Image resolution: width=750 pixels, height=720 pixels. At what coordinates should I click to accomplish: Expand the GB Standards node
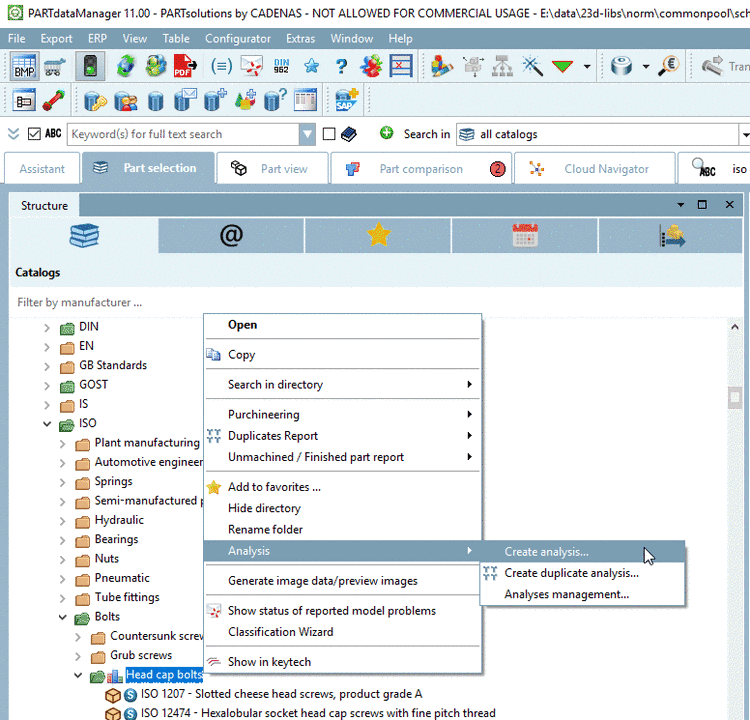click(46, 366)
